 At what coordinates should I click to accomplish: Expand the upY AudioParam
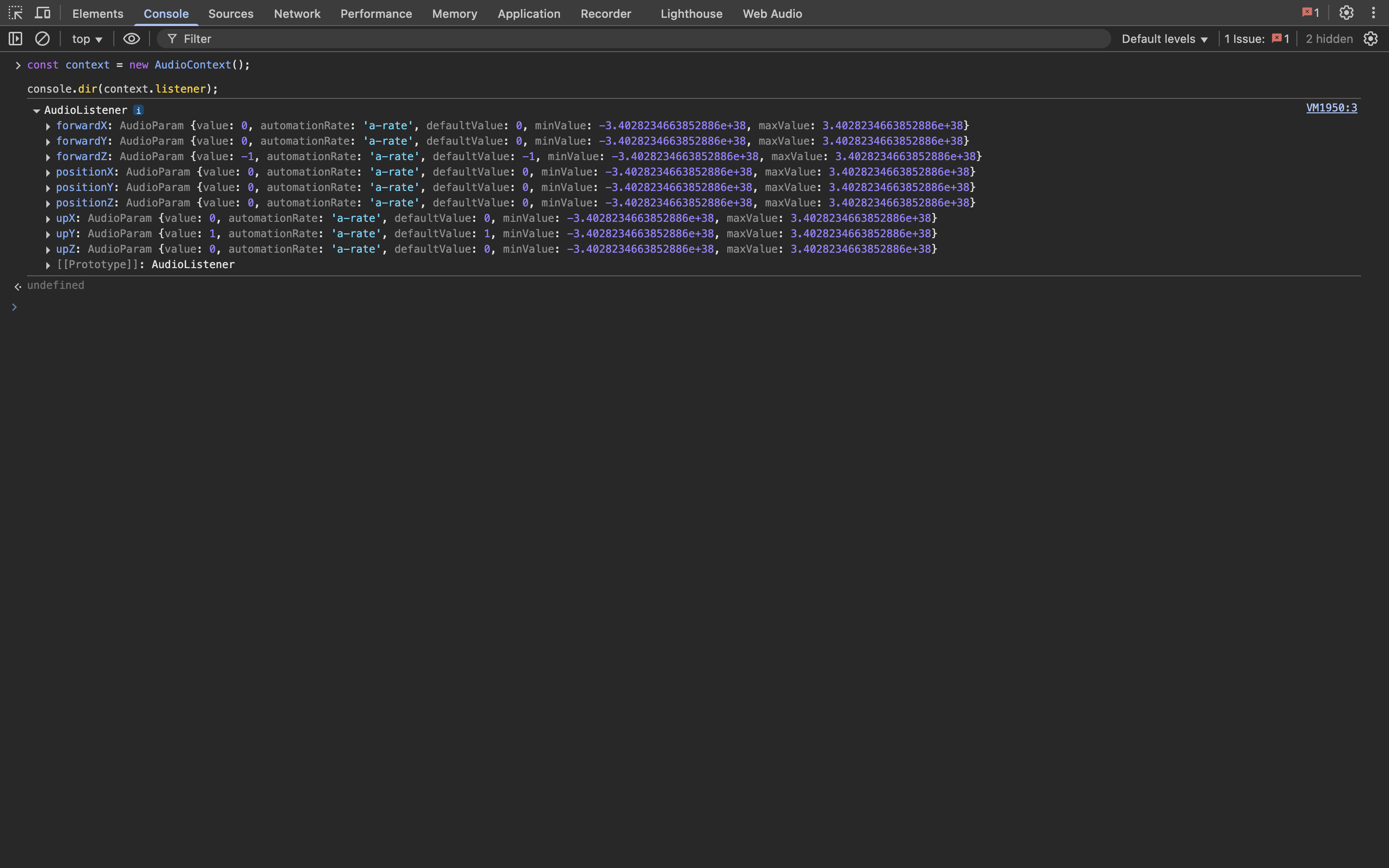tap(48, 235)
